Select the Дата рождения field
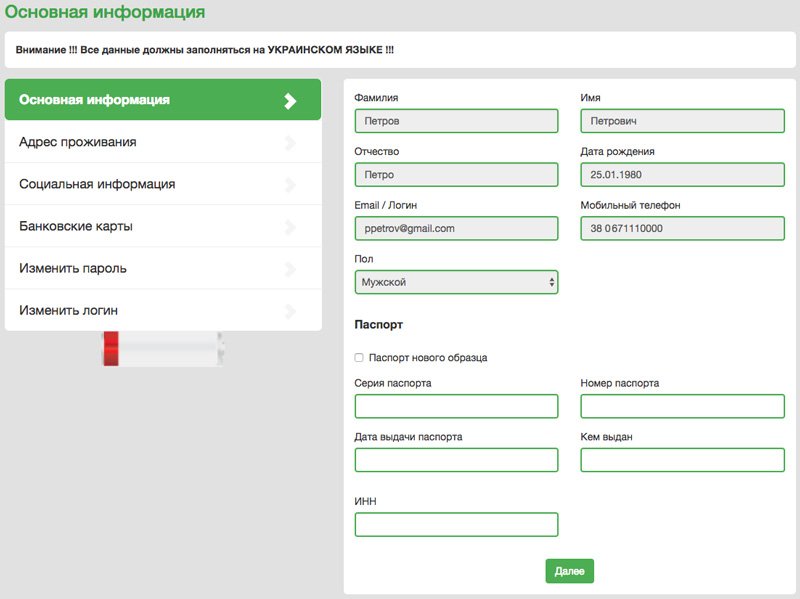 (682, 174)
